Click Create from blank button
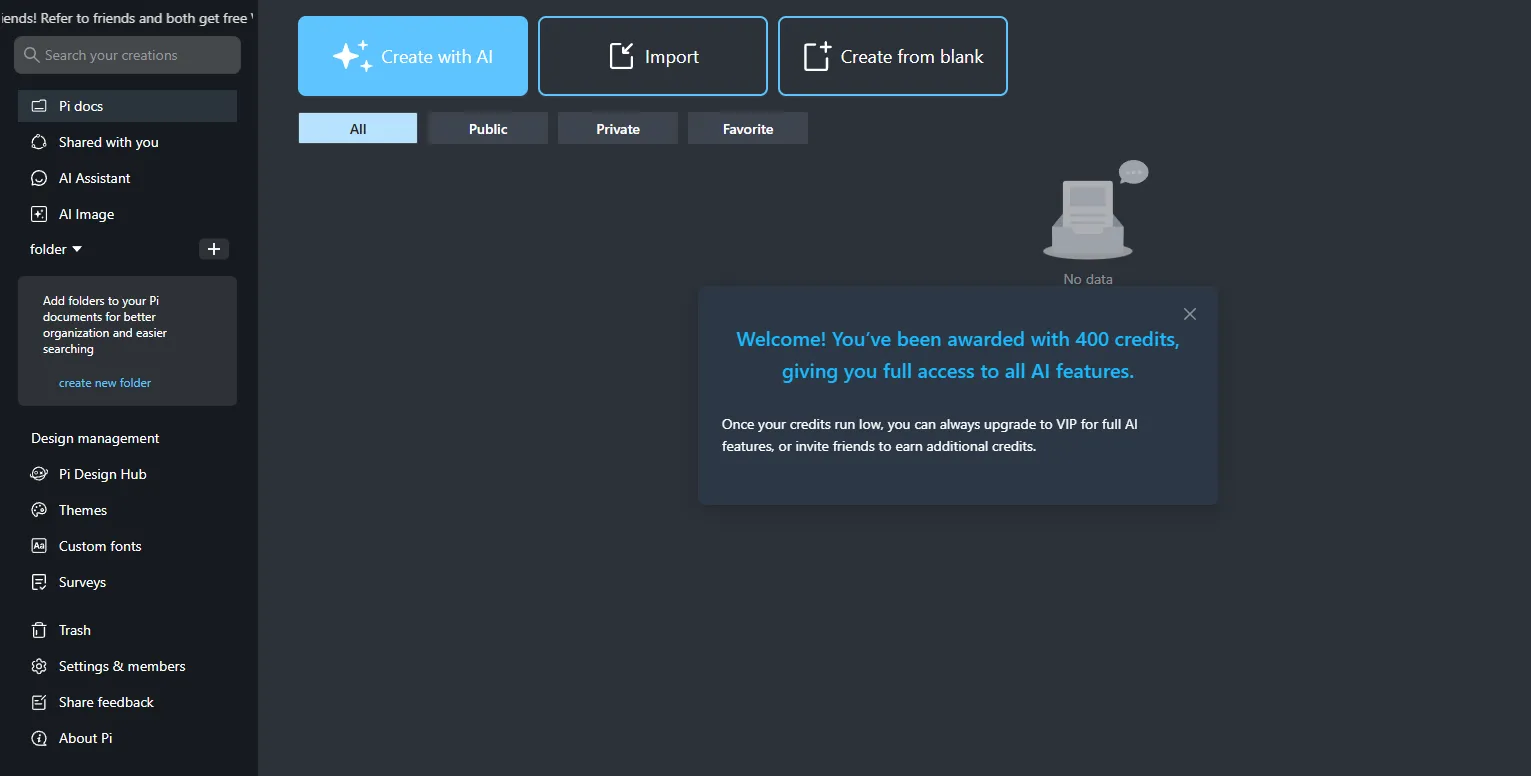Viewport: 1531px width, 776px height. [893, 57]
